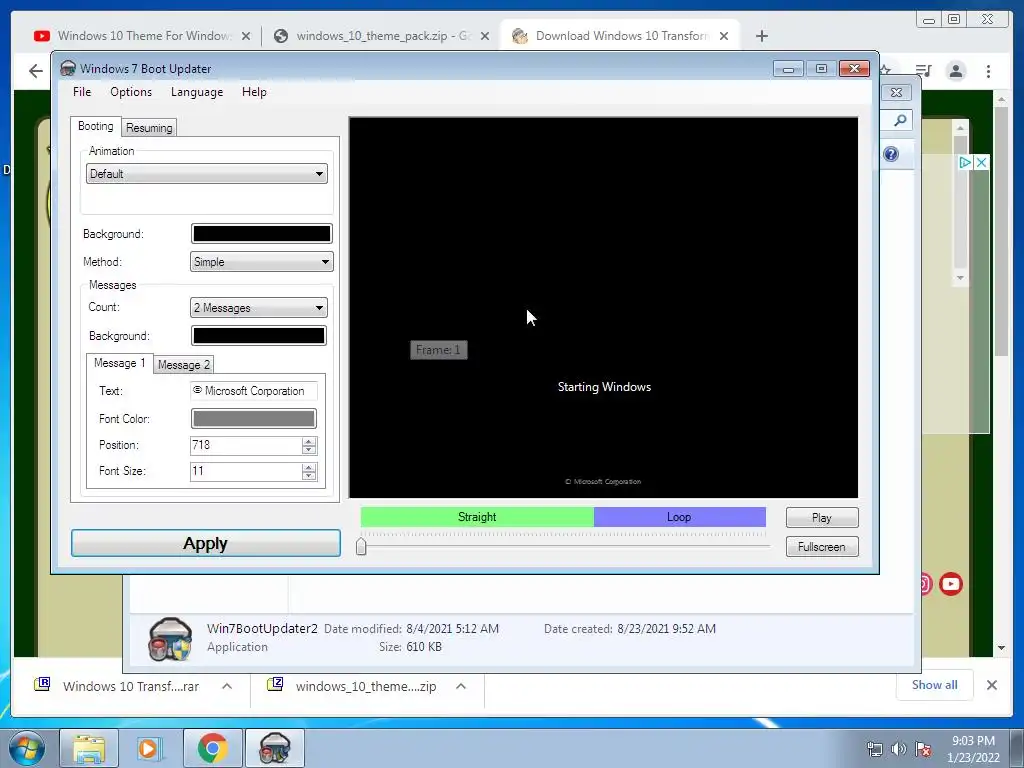Click the Apply button
This screenshot has width=1024, height=768.
[206, 543]
